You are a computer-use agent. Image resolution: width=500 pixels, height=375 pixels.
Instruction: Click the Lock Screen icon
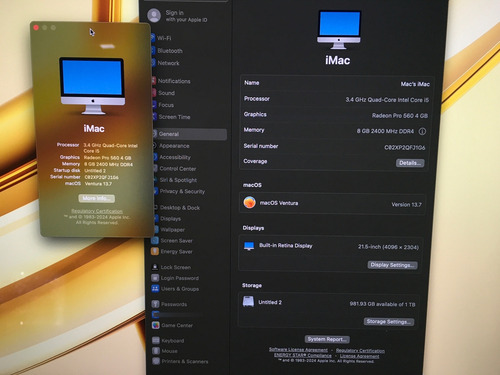click(x=155, y=267)
